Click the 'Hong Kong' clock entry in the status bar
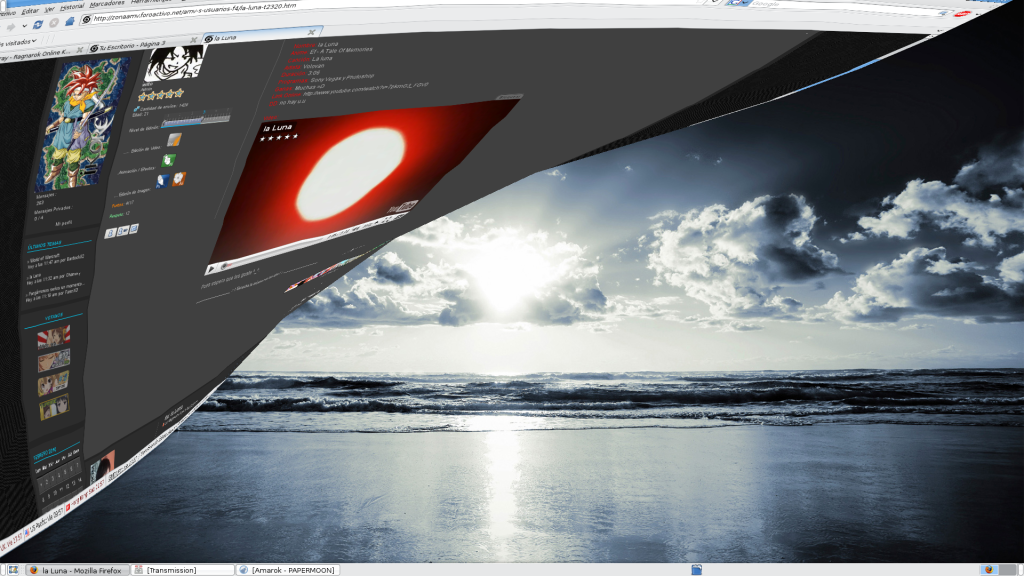The height and width of the screenshot is (576, 1024). pyautogui.click(x=87, y=497)
